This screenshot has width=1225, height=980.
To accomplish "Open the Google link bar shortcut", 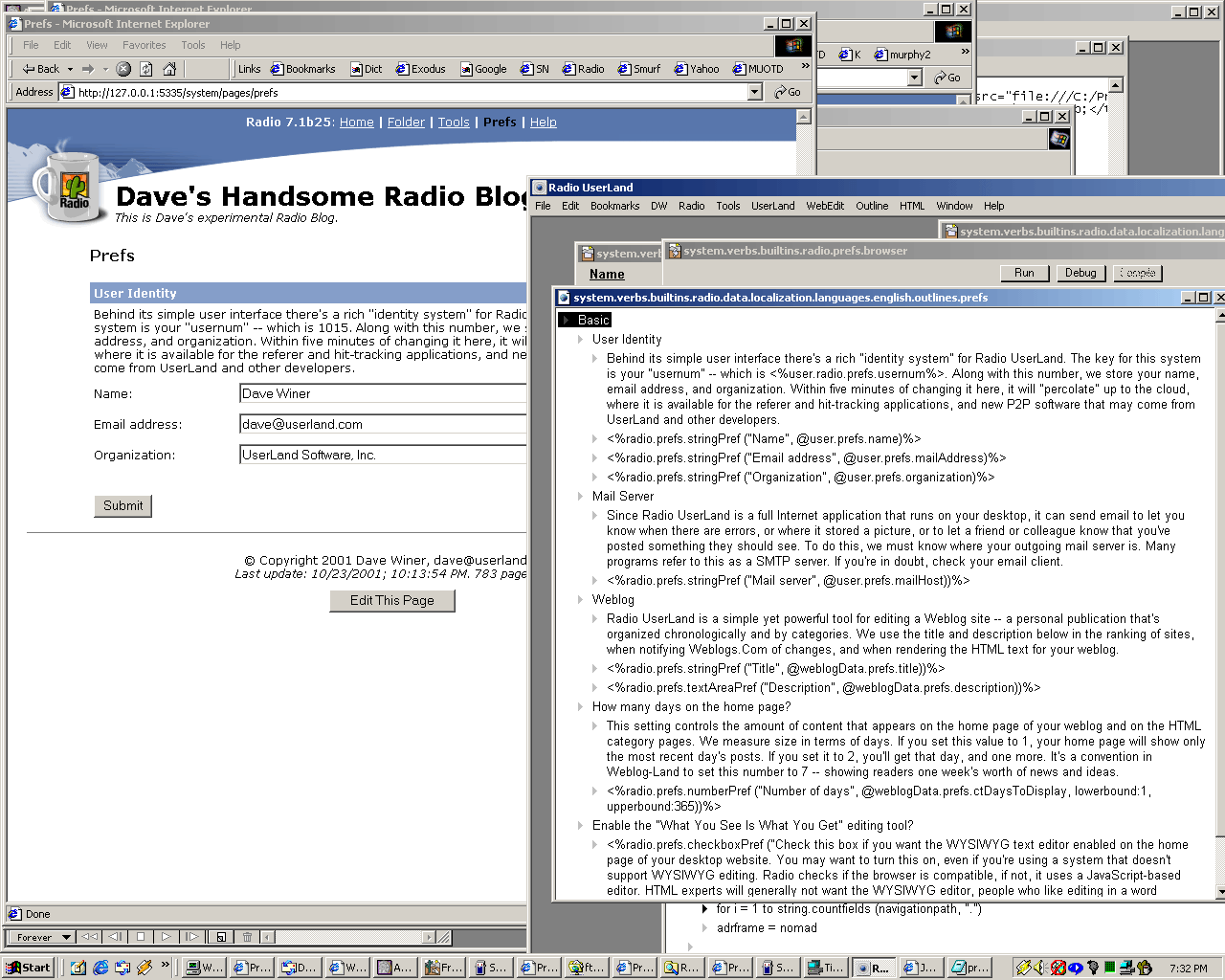I will point(483,69).
